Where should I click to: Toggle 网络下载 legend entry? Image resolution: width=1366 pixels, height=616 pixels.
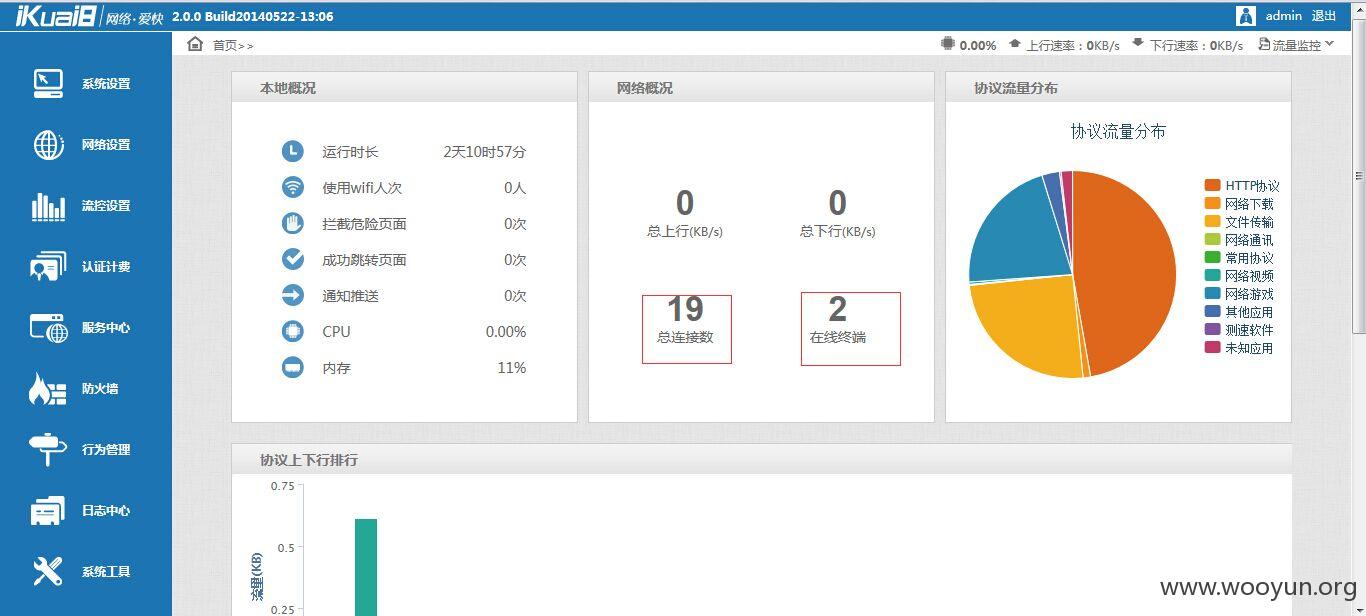click(1239, 204)
